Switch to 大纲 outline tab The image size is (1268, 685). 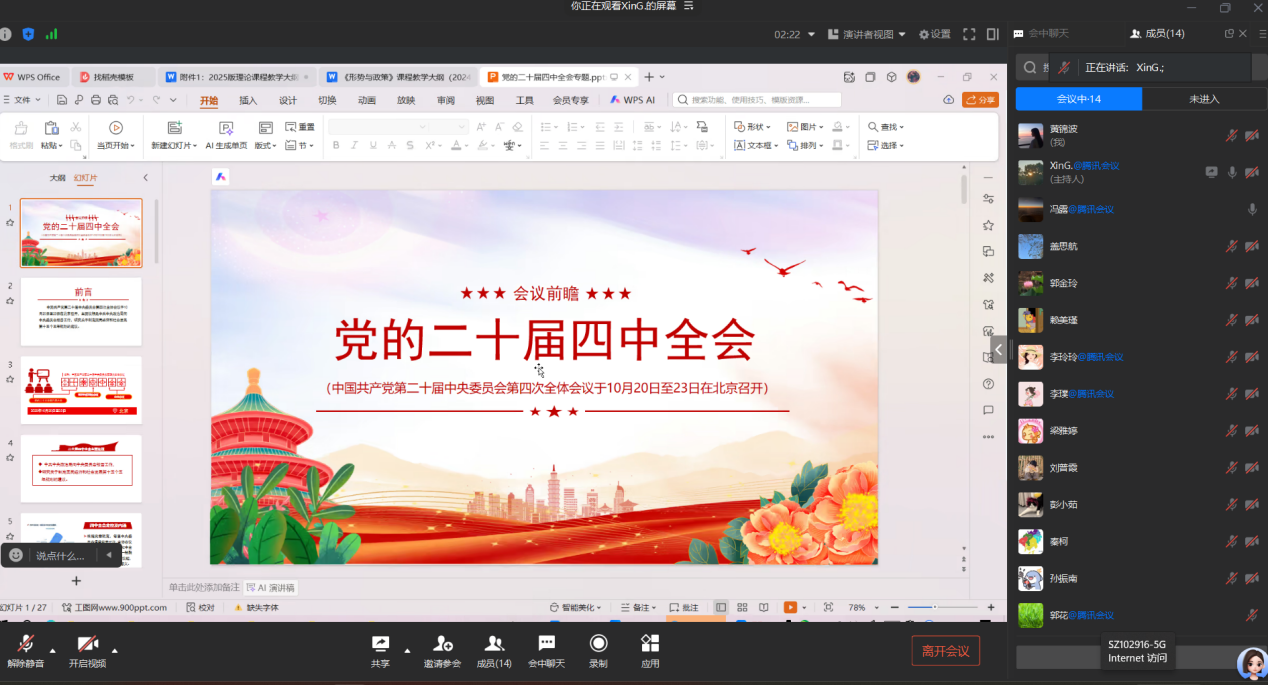click(58, 178)
